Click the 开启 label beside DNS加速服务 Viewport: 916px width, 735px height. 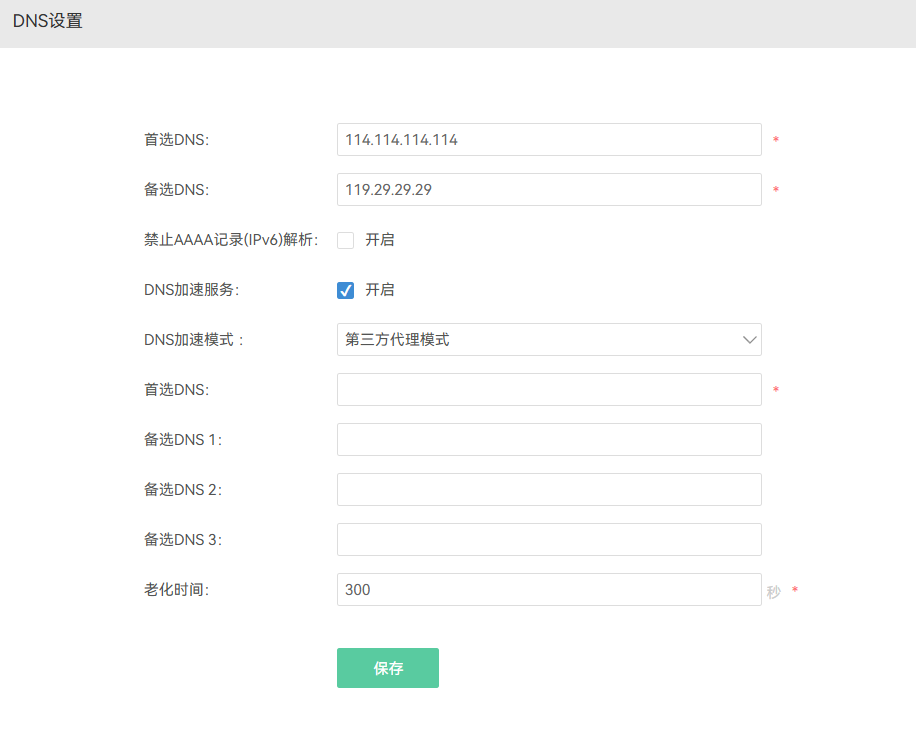(x=380, y=290)
